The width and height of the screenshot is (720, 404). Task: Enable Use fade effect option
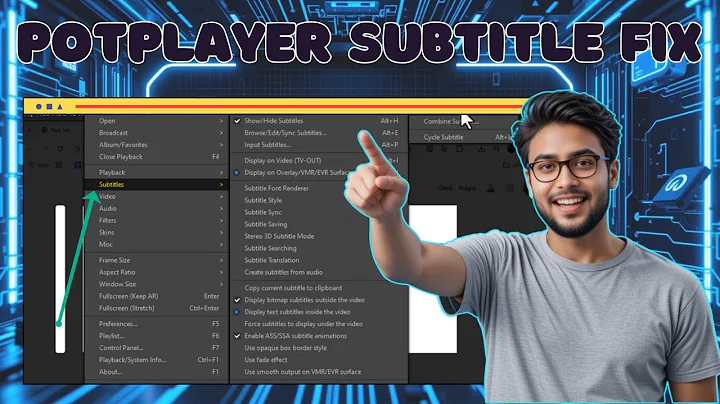point(266,359)
